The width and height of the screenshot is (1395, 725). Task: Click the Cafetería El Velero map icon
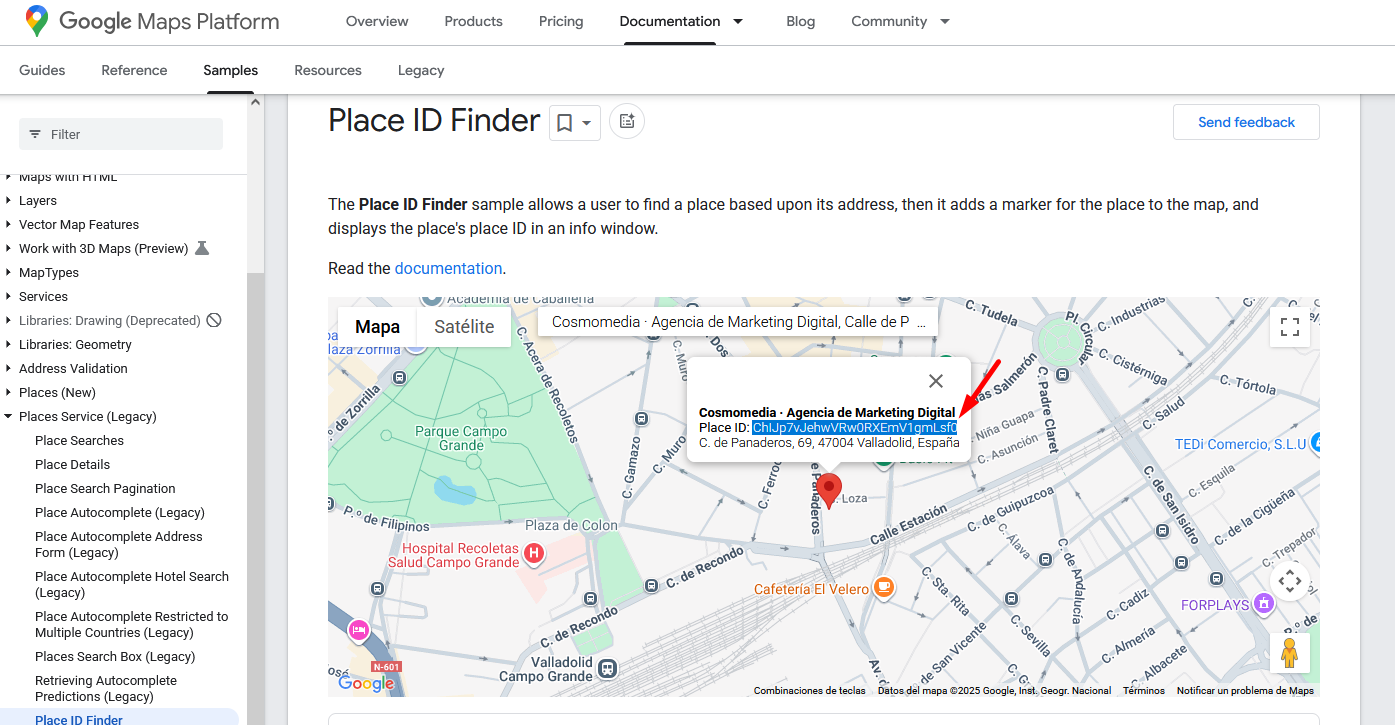point(883,588)
